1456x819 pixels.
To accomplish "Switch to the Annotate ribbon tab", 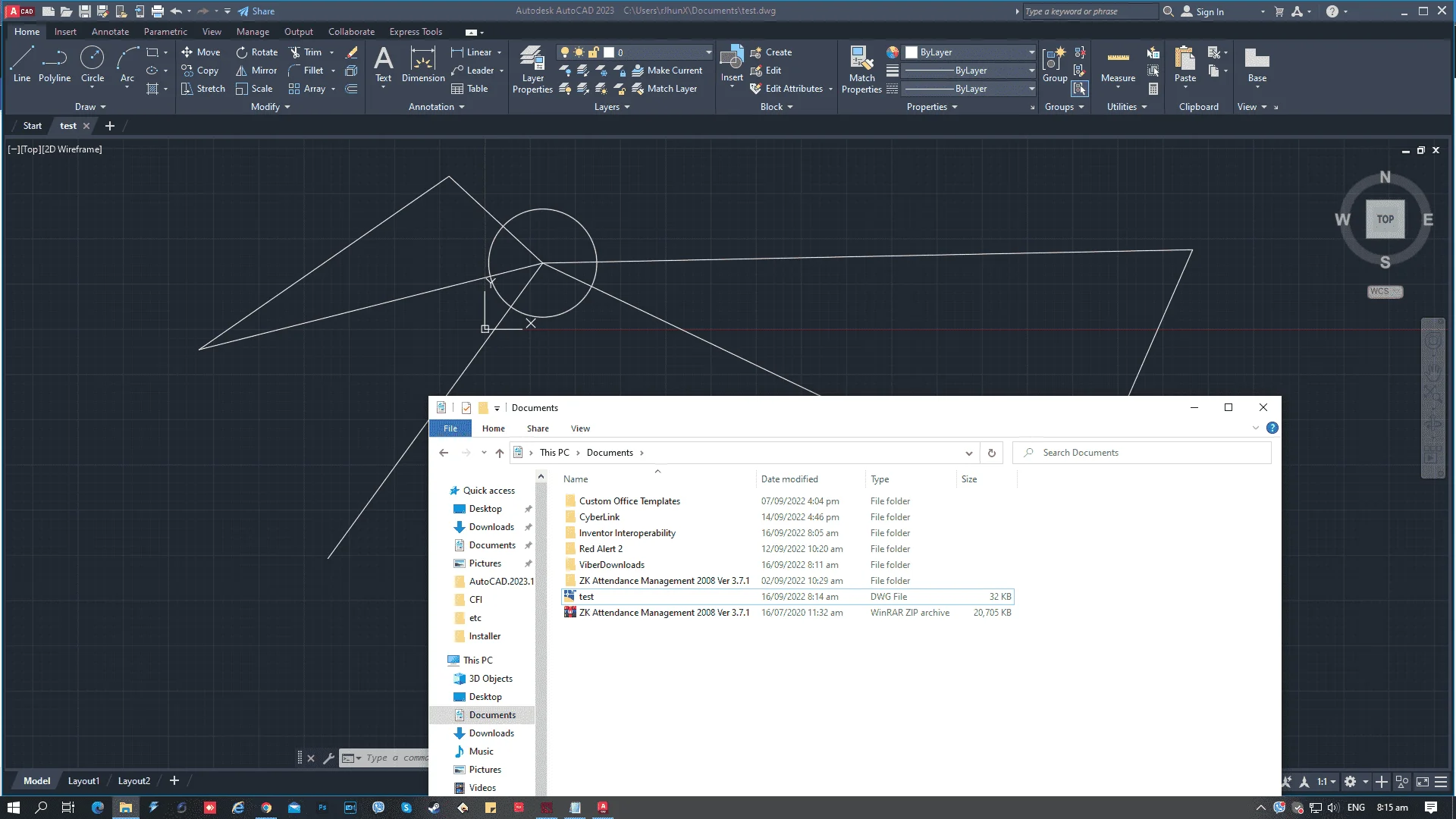I will (x=110, y=32).
